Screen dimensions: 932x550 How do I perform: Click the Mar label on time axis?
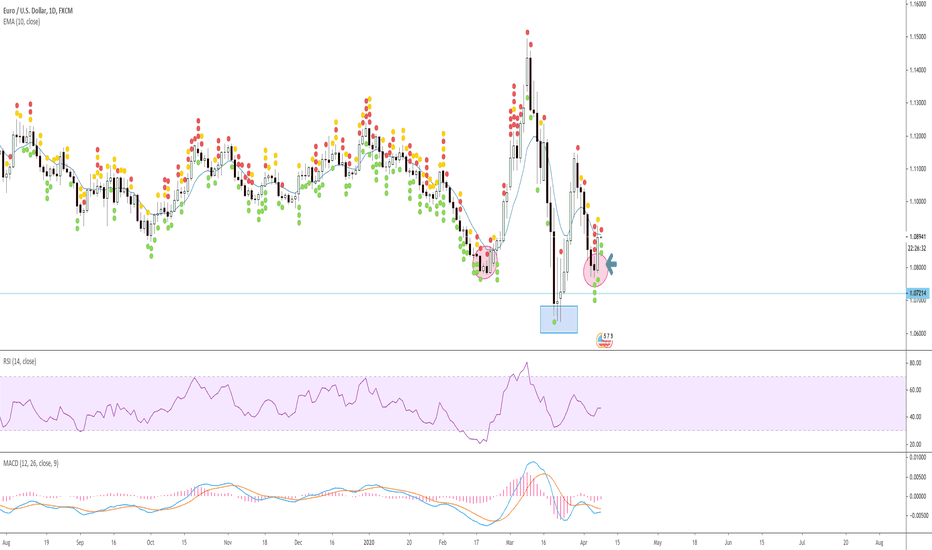click(510, 543)
